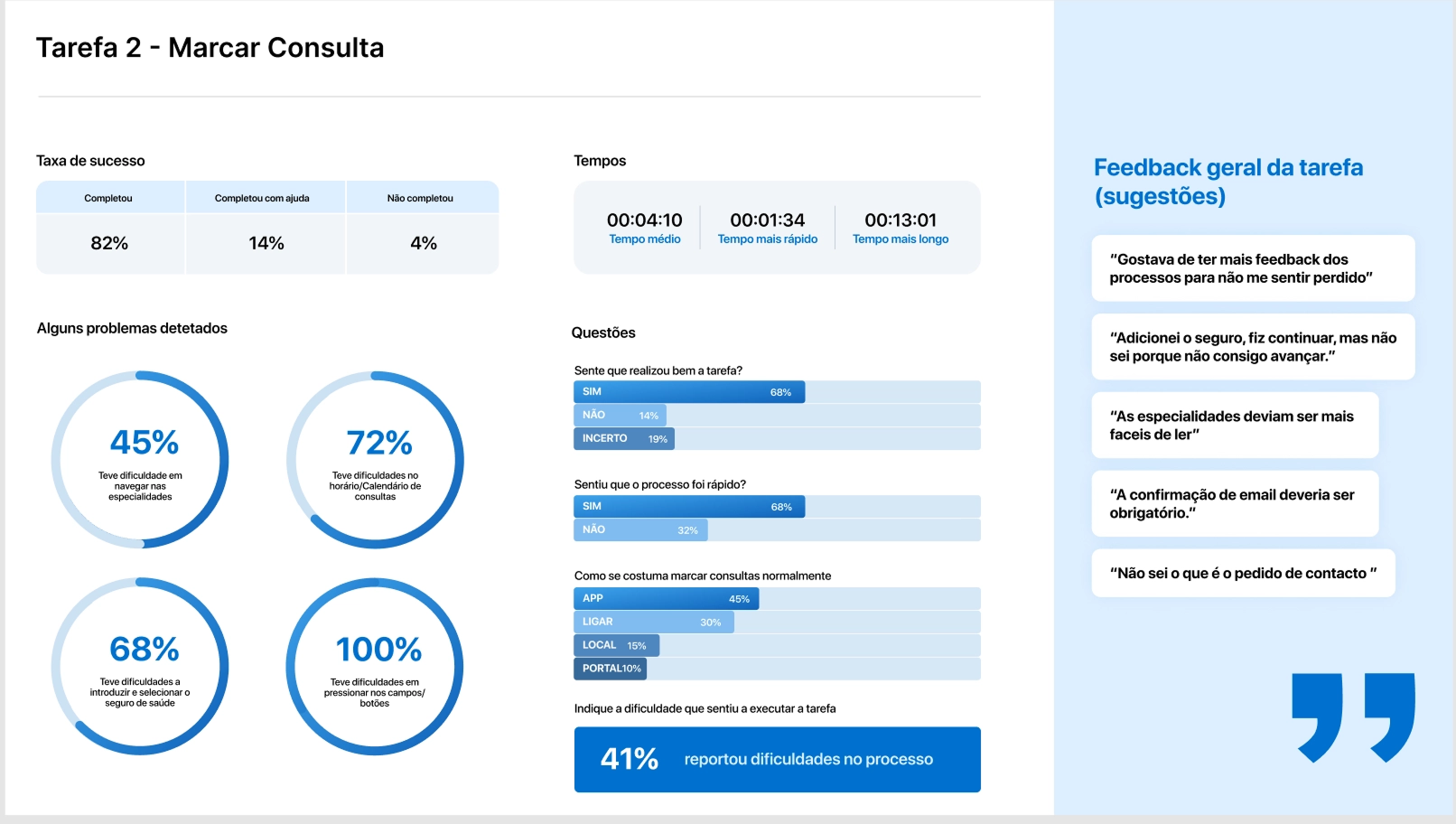Viewport: 1456px width, 824px height.
Task: Click 'Indique a dificuldade que sentiu' question text
Action: pyautogui.click(x=705, y=708)
